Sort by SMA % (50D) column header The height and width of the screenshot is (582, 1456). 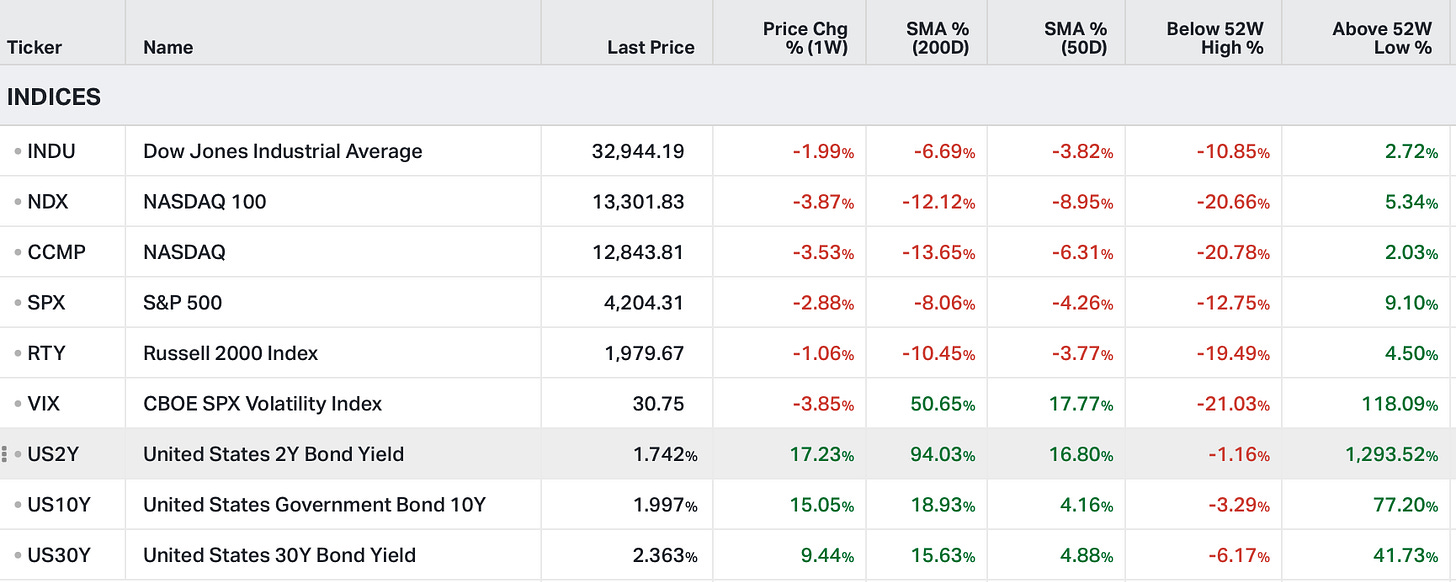1075,38
